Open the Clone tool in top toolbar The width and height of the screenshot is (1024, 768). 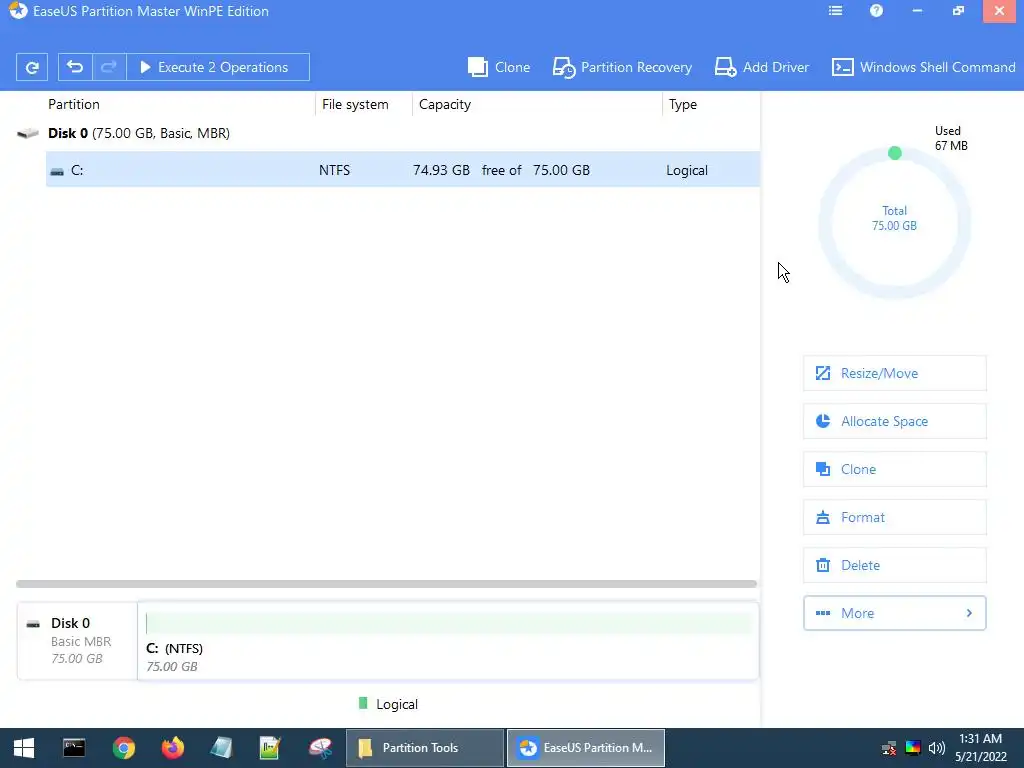(499, 67)
